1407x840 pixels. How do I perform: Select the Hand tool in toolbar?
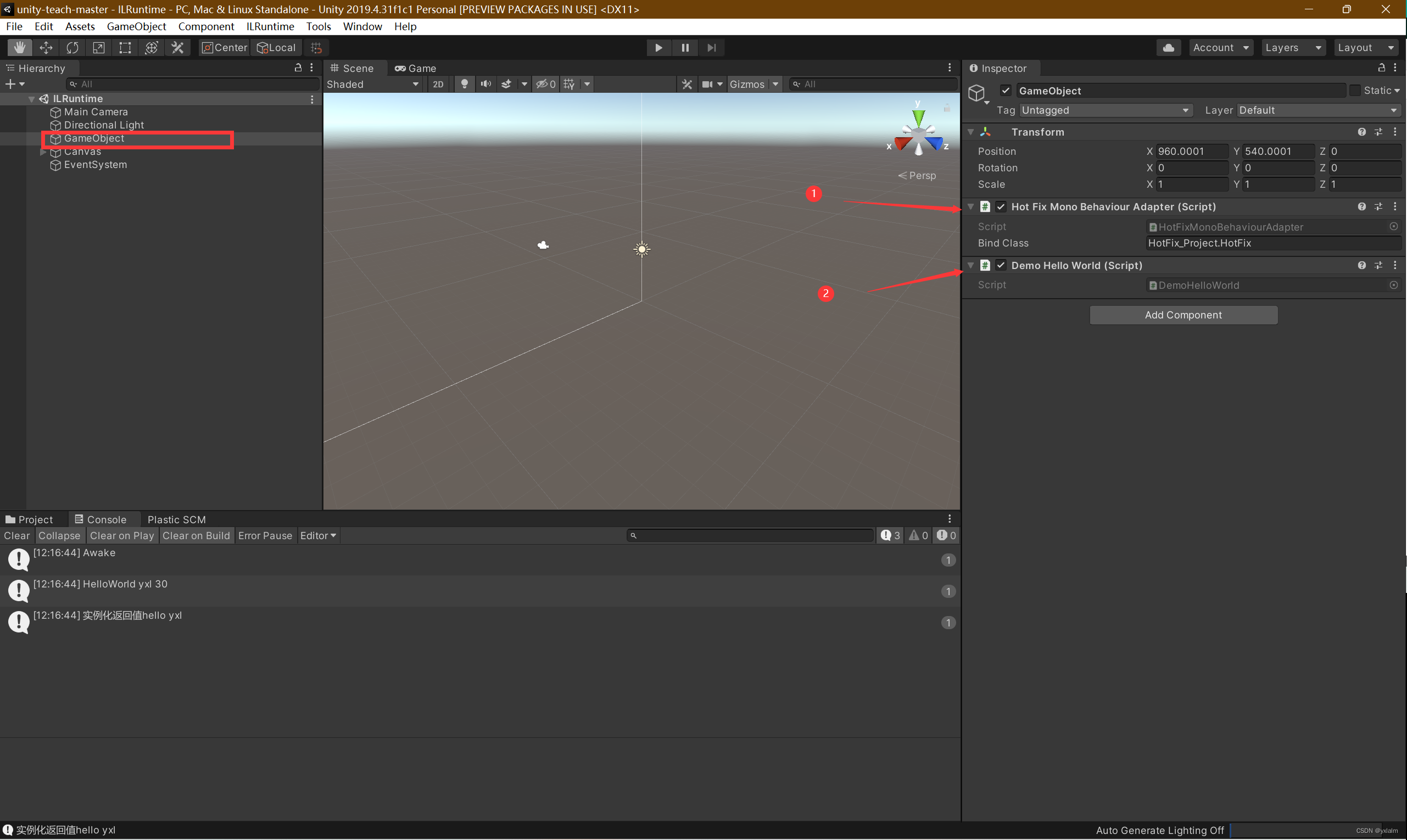point(19,48)
